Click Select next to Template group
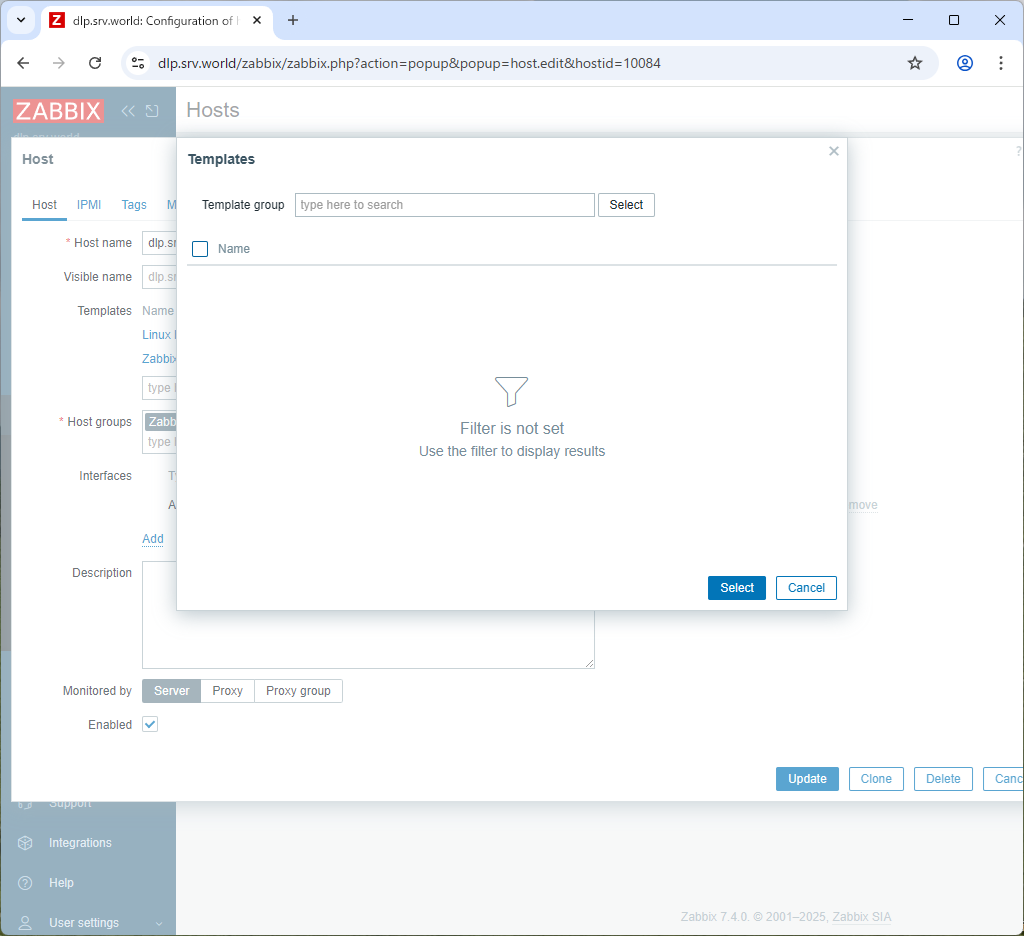Viewport: 1024px width, 936px height. (x=626, y=205)
